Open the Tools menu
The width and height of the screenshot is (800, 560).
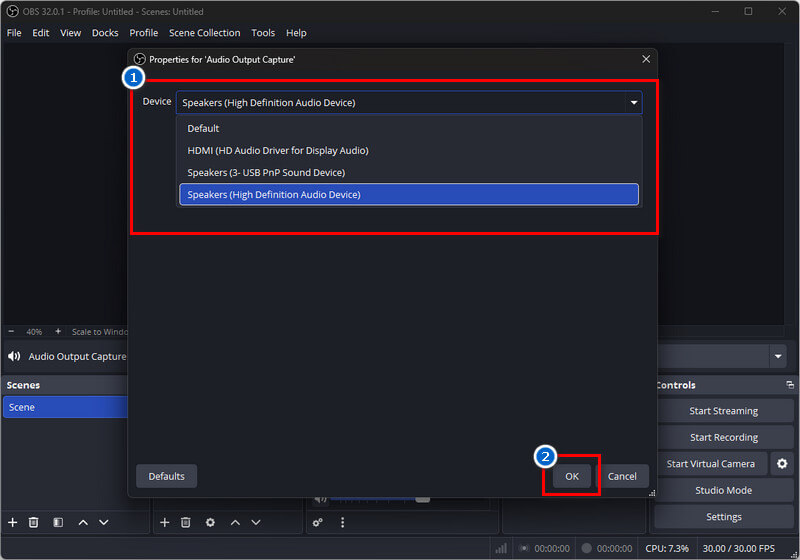[x=263, y=33]
